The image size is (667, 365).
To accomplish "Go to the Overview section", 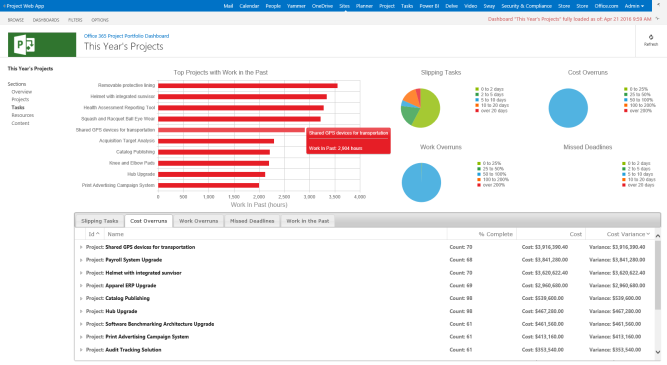I will pos(21,92).
